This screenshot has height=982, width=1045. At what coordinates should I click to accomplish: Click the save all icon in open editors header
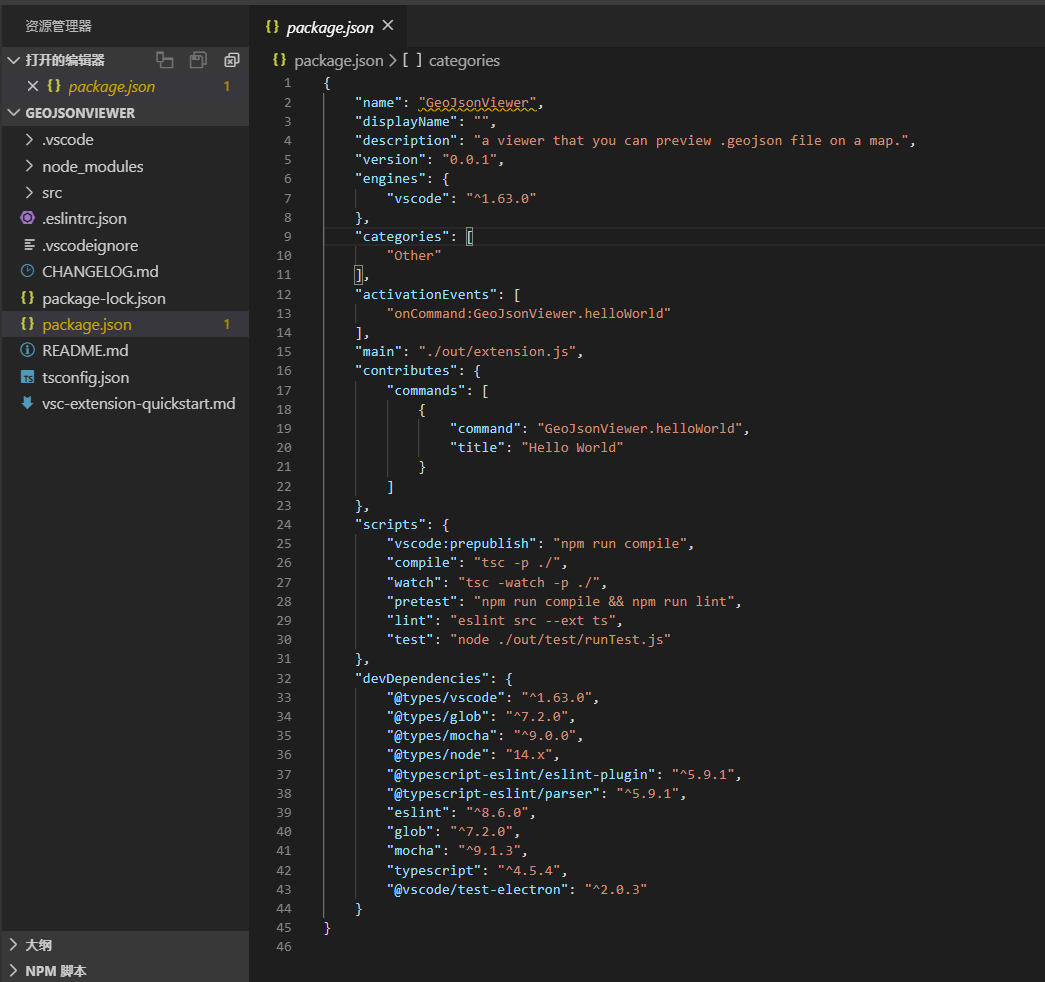tap(198, 60)
